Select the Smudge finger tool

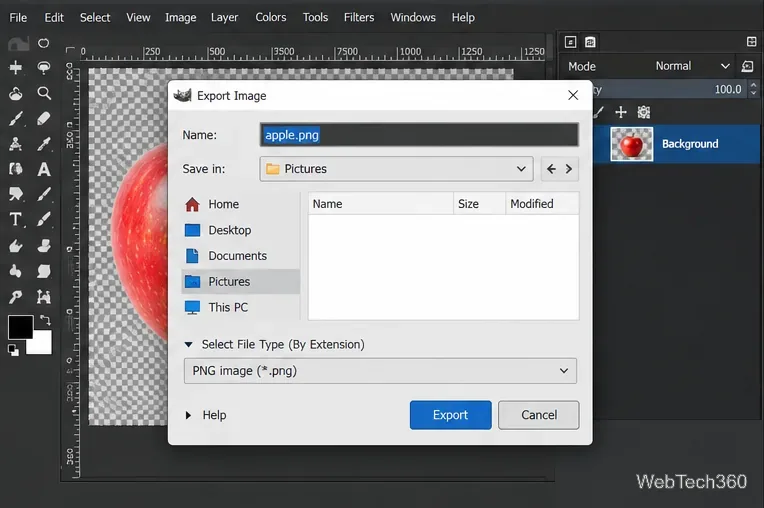(x=16, y=246)
